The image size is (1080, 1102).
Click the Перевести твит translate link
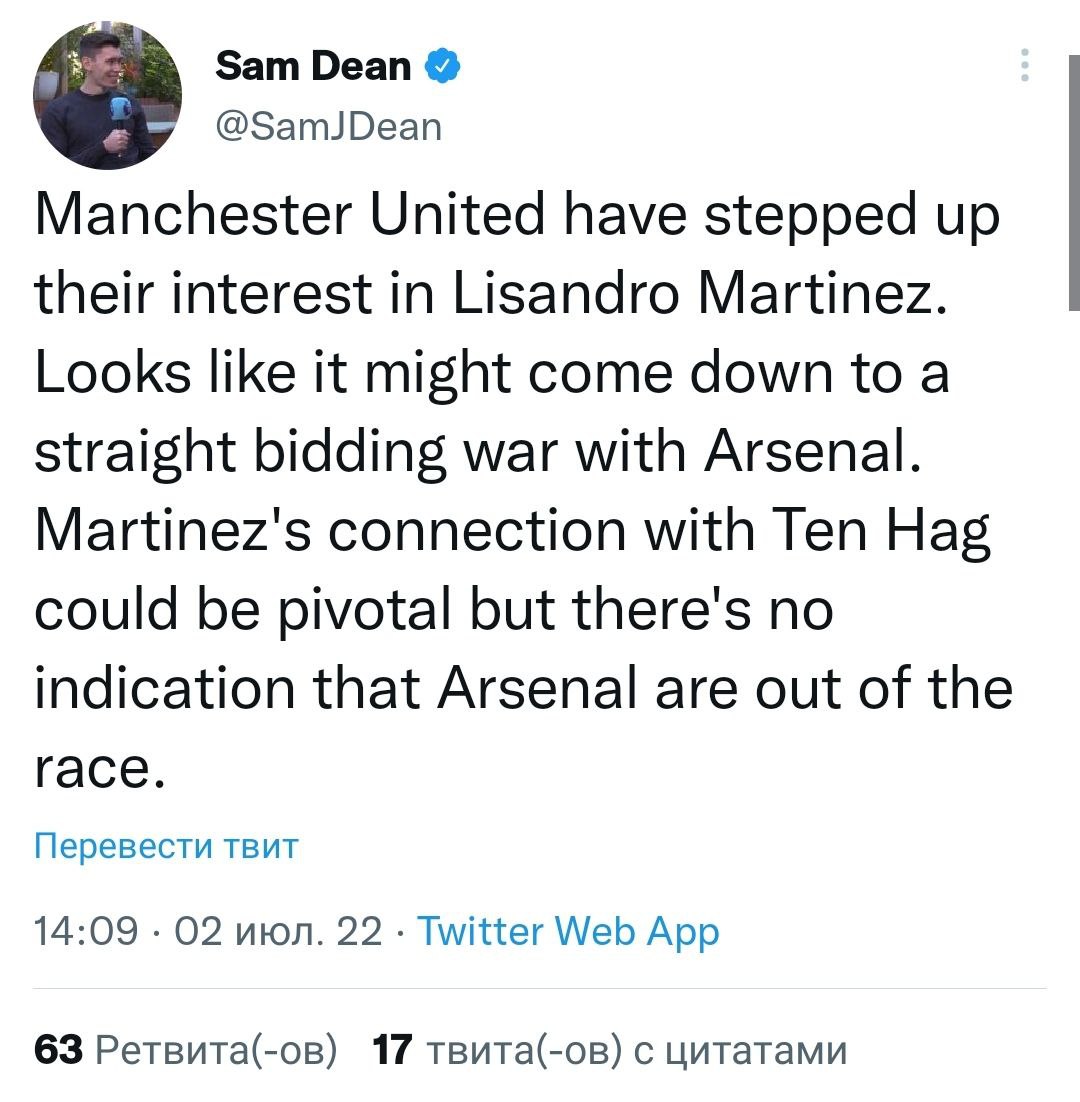[x=166, y=846]
